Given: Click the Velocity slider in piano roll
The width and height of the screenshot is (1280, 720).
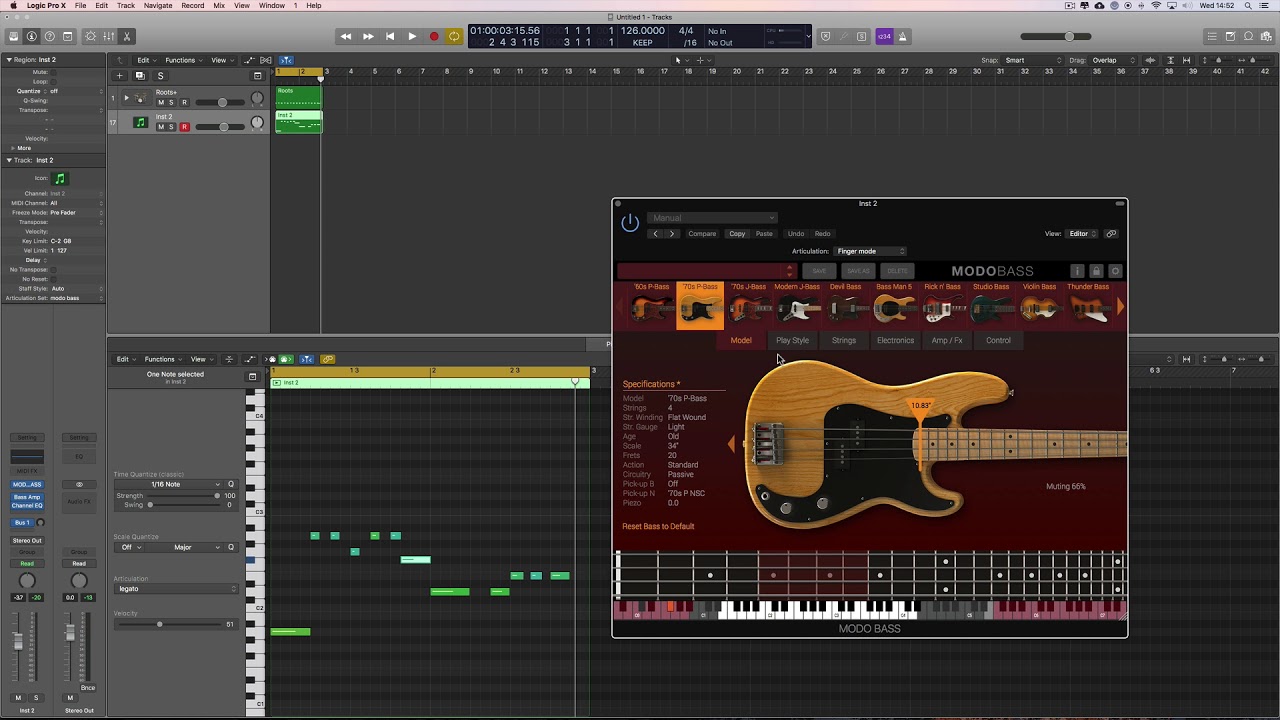Looking at the screenshot, I should (x=168, y=624).
